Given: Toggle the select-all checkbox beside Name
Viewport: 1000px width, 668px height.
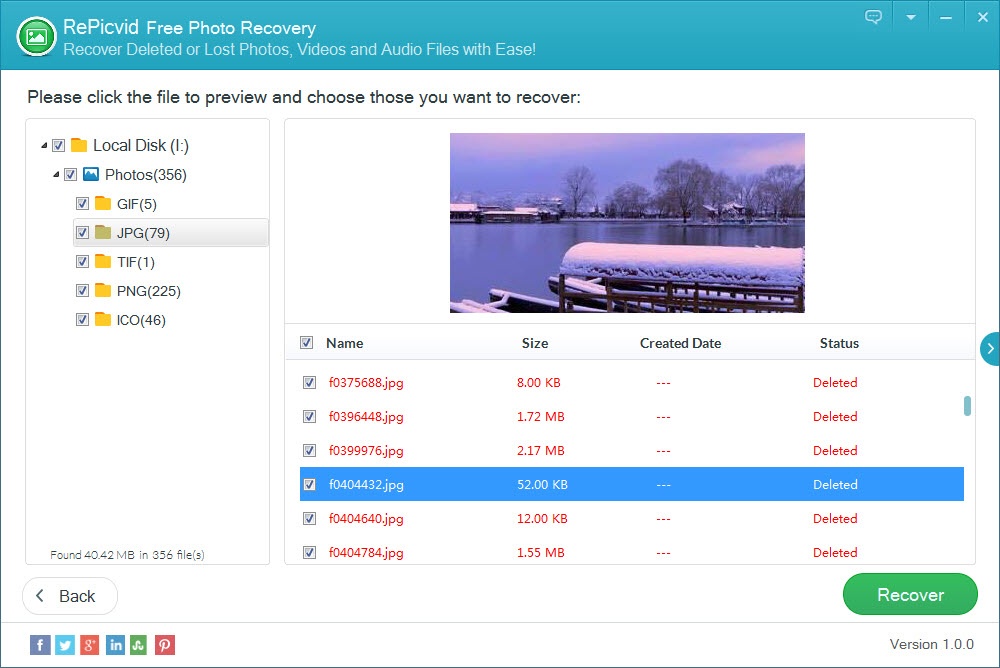Looking at the screenshot, I should click(307, 343).
